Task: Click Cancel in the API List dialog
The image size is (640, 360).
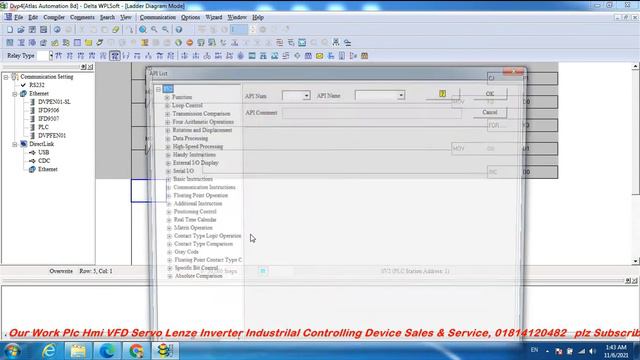Action: pos(490,112)
